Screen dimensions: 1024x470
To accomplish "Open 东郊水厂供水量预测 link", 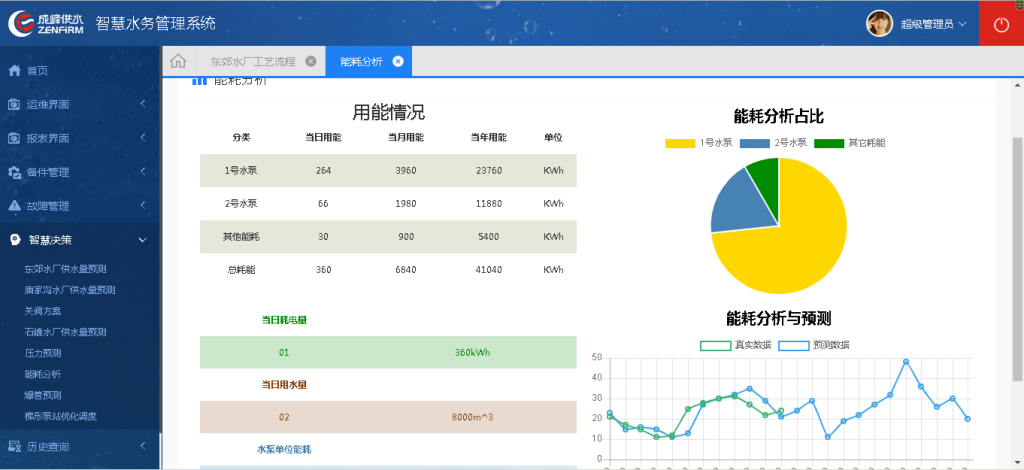I will point(65,269).
